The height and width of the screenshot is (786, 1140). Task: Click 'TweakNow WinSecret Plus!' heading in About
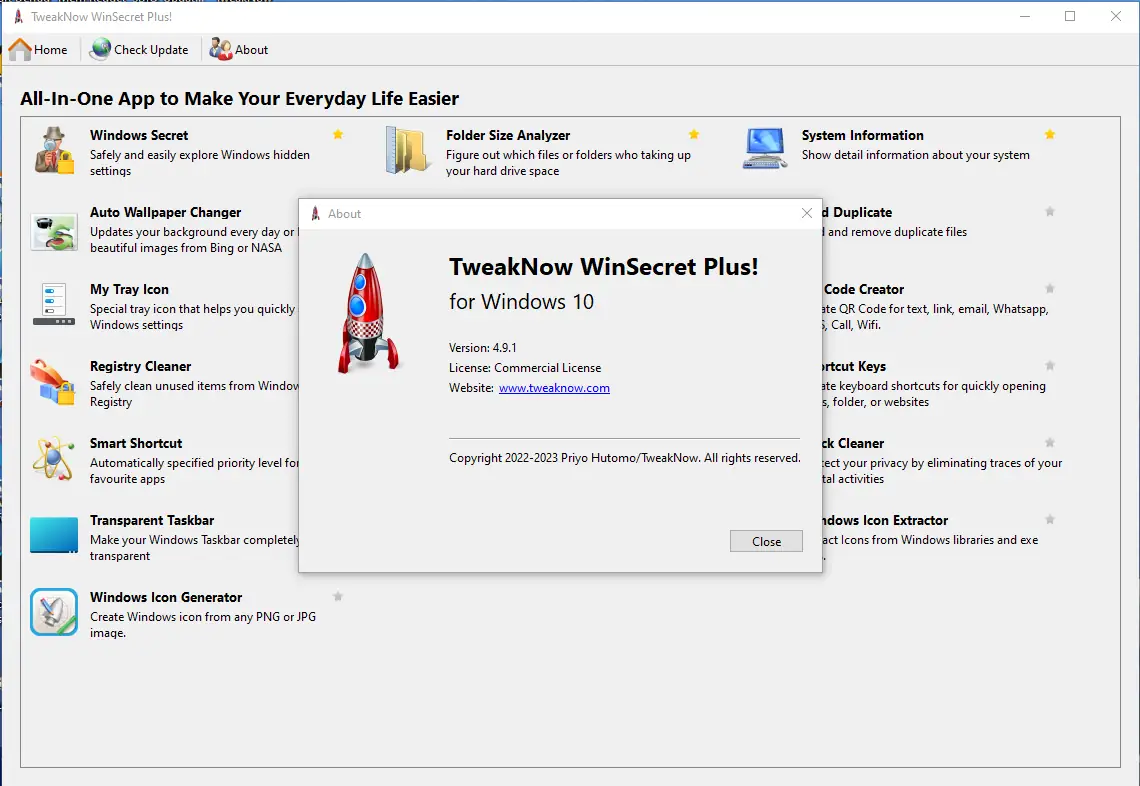[x=603, y=267]
